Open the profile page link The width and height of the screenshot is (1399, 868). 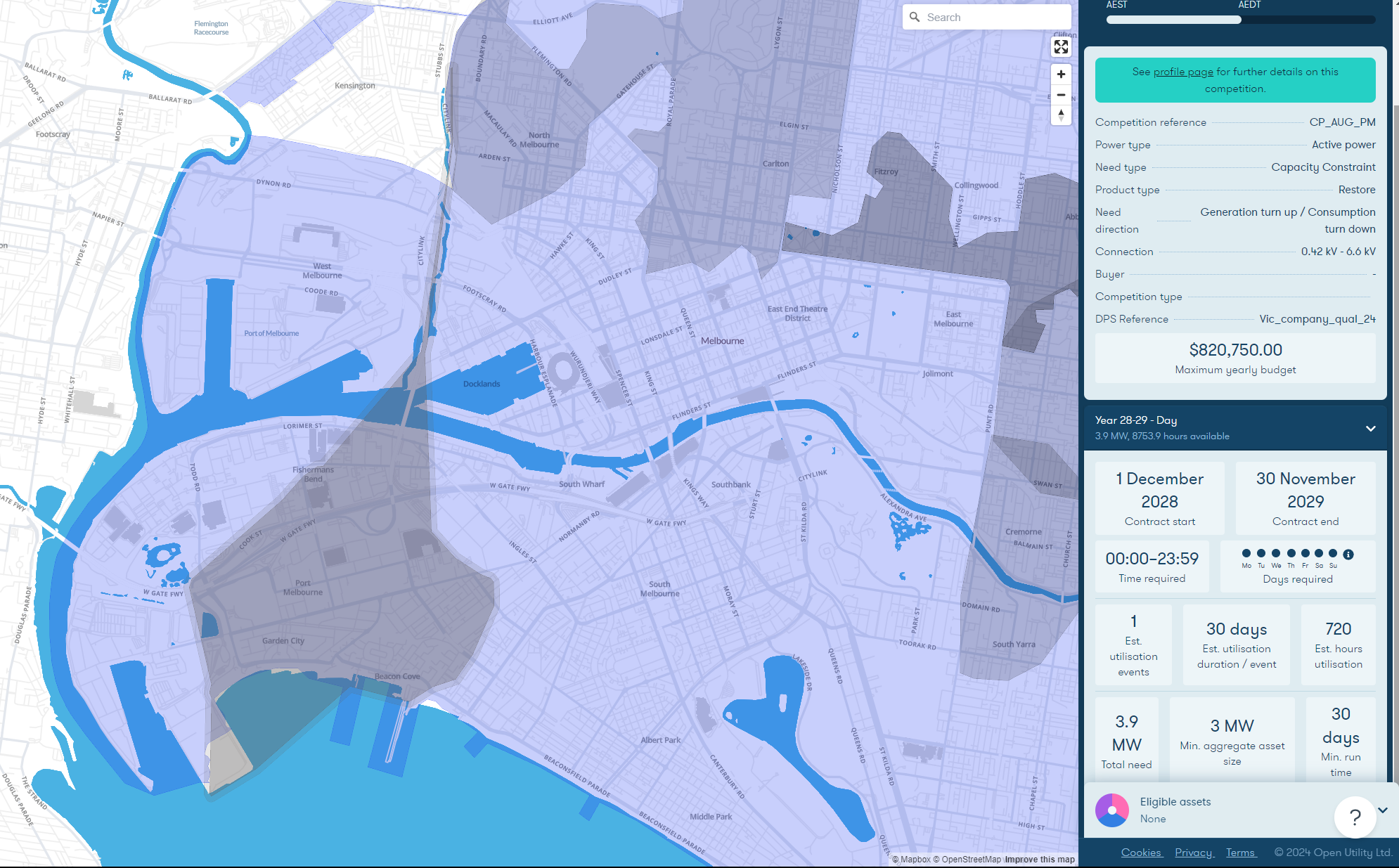click(1183, 71)
